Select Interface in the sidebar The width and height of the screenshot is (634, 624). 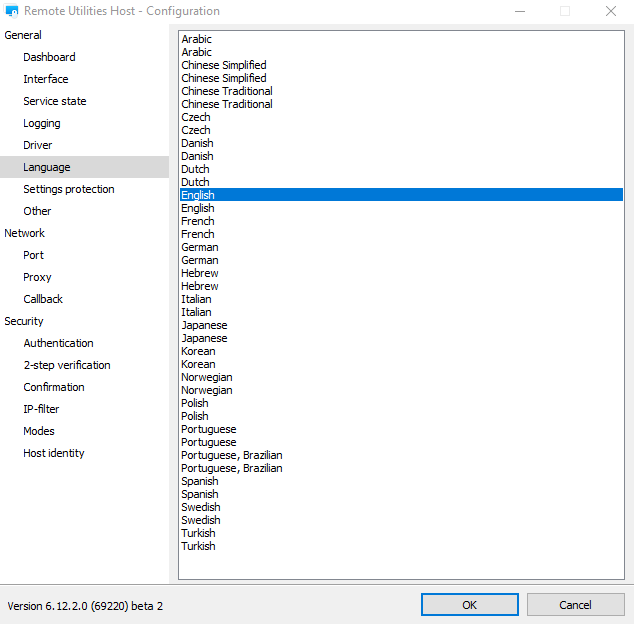click(x=46, y=79)
